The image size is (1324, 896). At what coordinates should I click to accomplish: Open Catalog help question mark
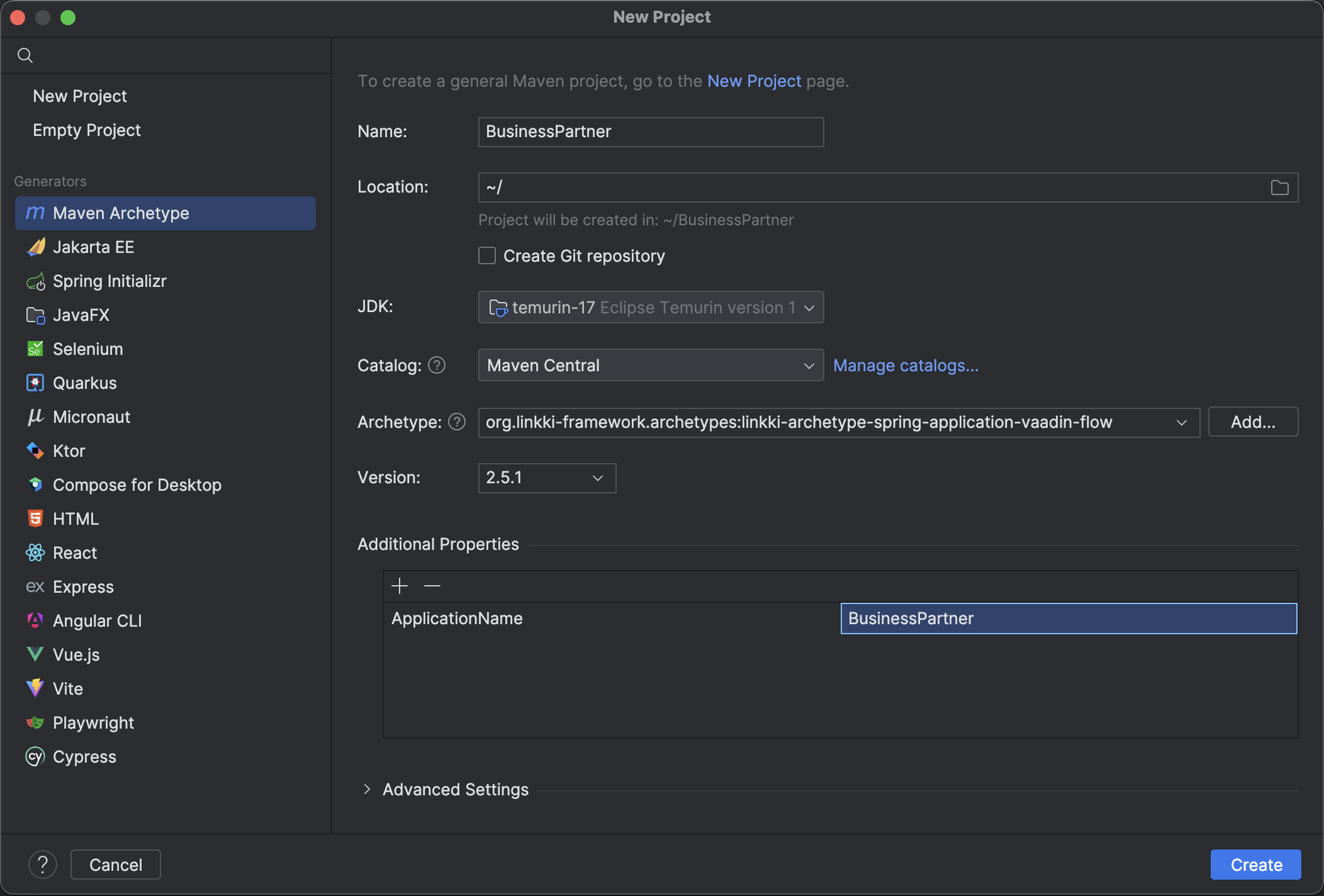(x=437, y=366)
